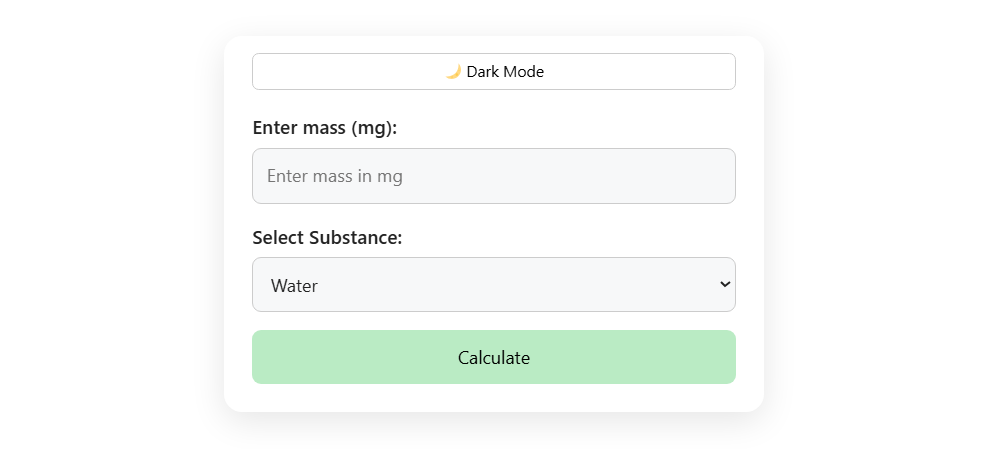
Task: Click the 'Select Substance:' label
Action: [x=327, y=238]
